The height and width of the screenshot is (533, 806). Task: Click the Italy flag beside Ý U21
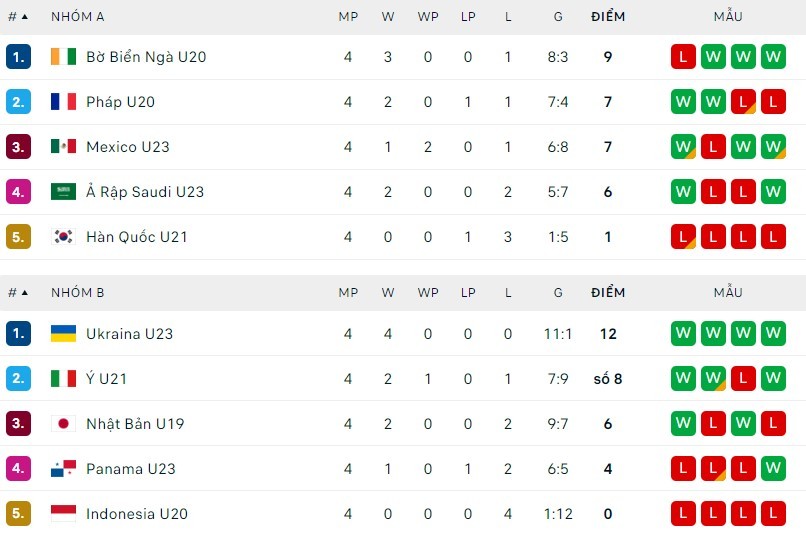(63, 379)
